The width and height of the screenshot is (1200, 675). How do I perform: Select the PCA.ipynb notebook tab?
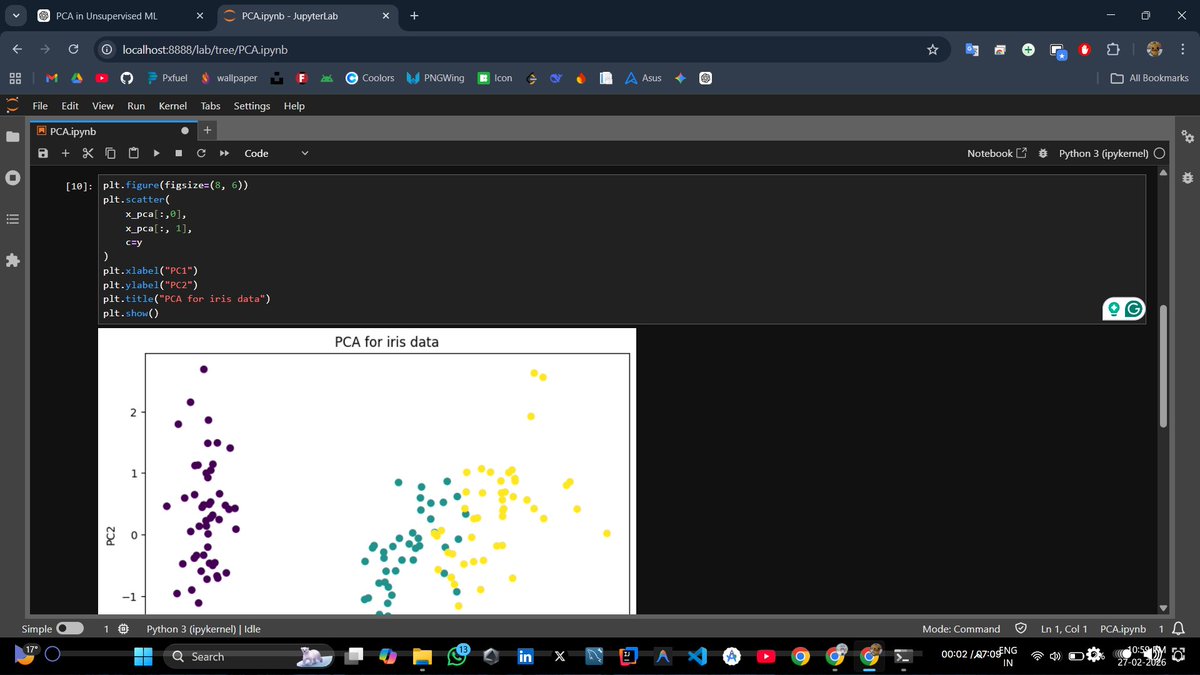(112, 130)
